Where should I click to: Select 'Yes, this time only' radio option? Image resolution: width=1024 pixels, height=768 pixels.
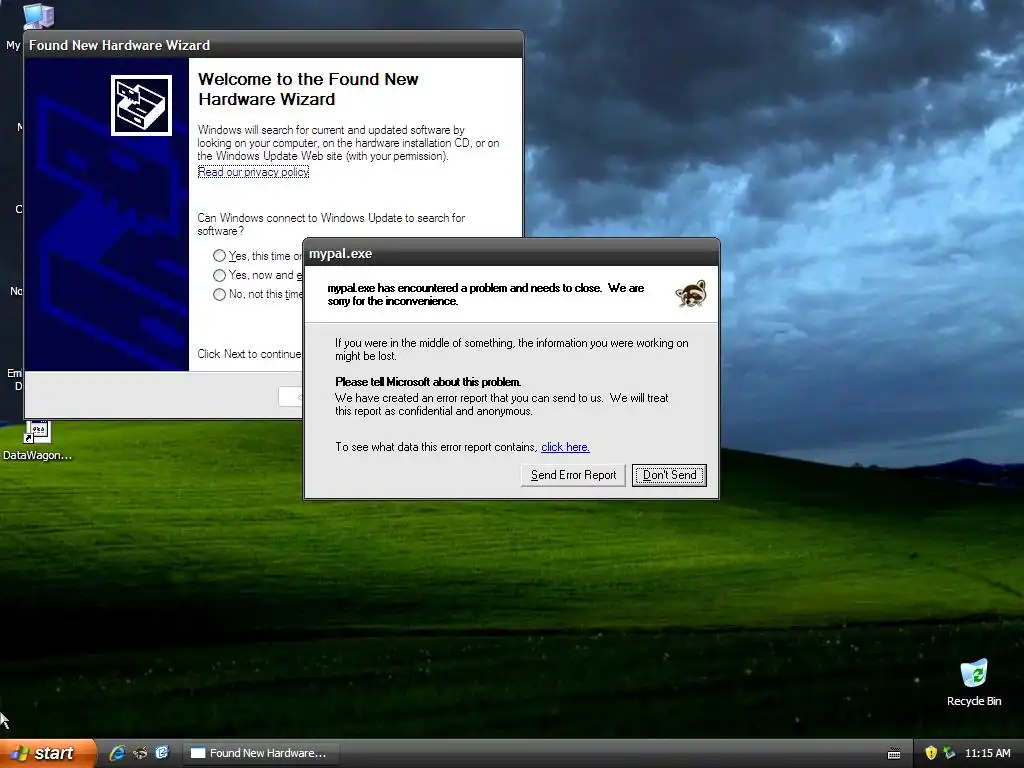pyautogui.click(x=219, y=256)
